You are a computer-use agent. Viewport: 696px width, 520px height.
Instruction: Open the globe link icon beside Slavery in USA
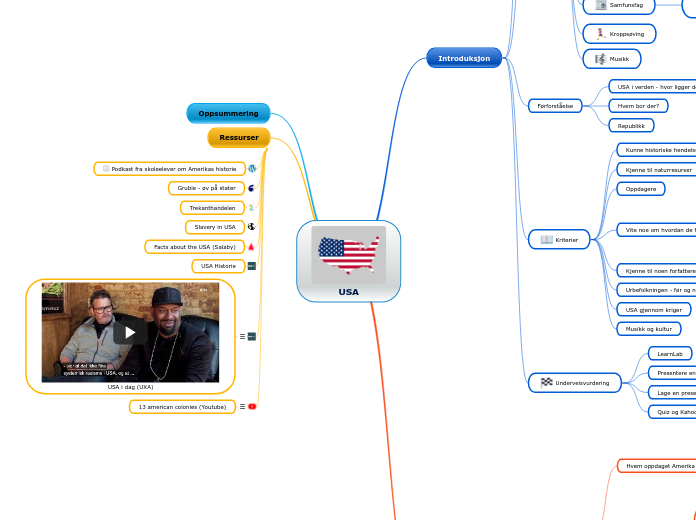251,227
